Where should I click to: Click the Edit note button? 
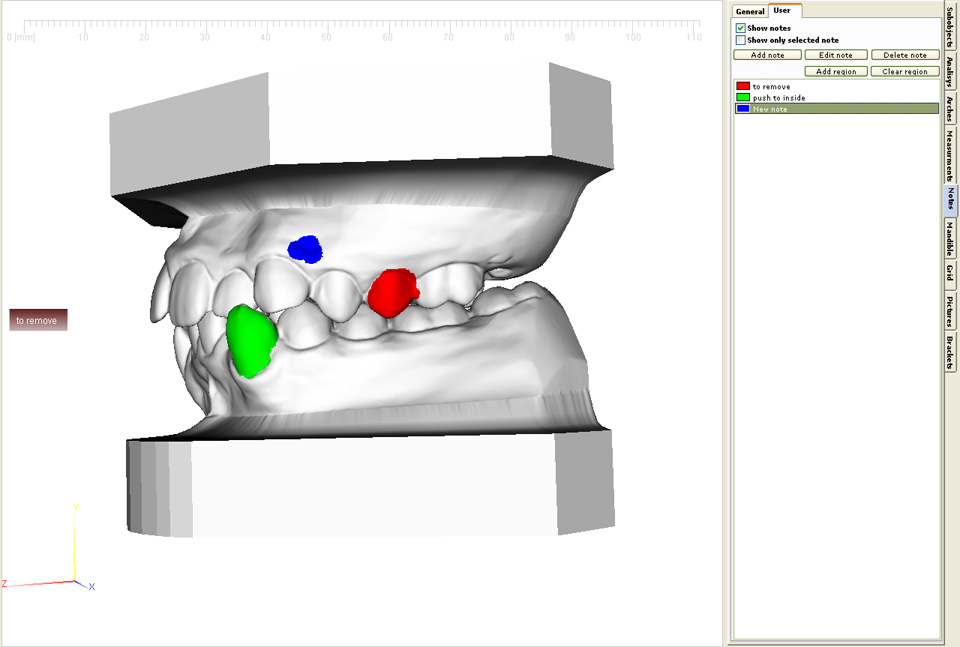pyautogui.click(x=835, y=55)
